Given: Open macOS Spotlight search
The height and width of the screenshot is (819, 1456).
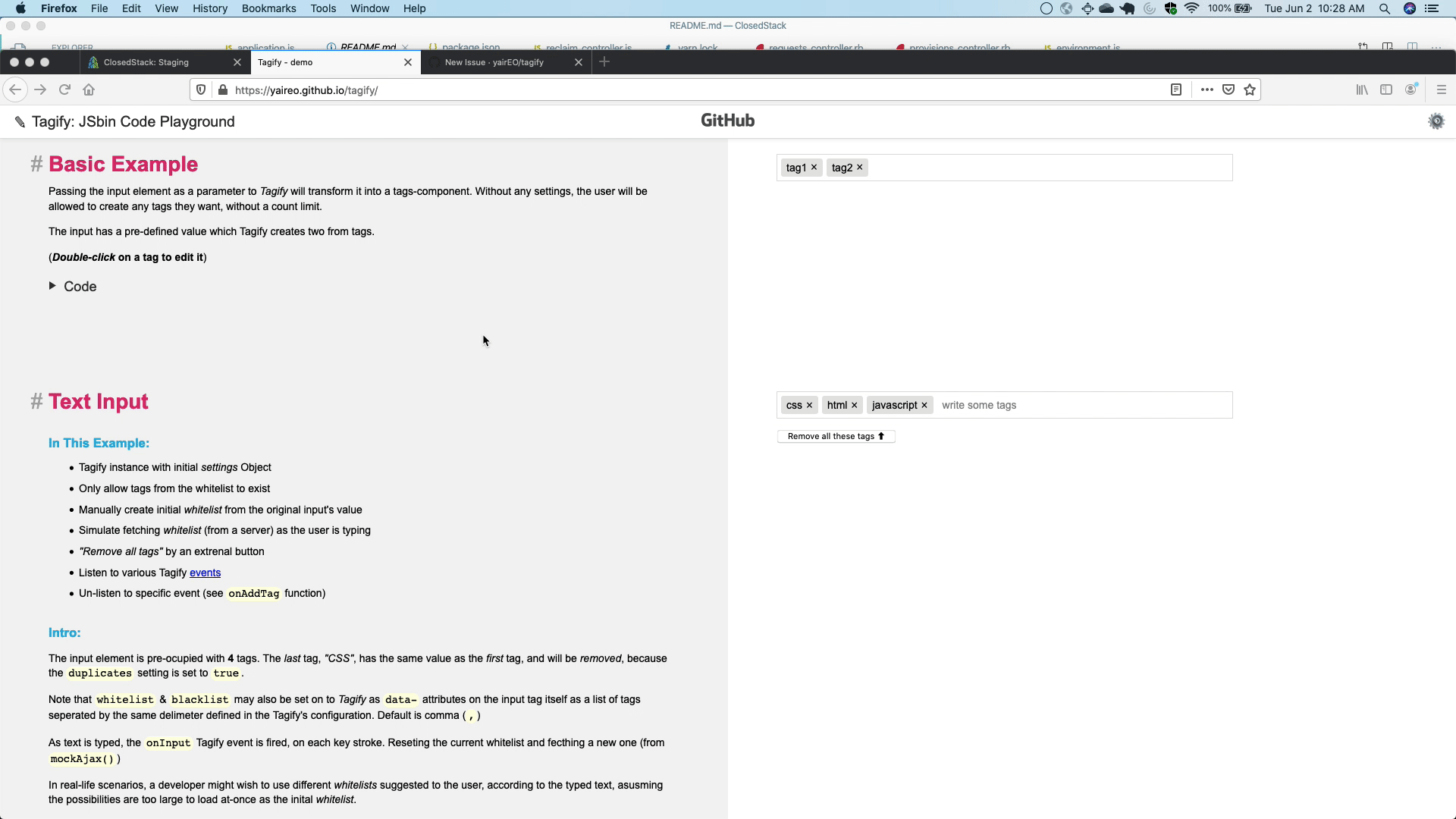Looking at the screenshot, I should (1385, 8).
